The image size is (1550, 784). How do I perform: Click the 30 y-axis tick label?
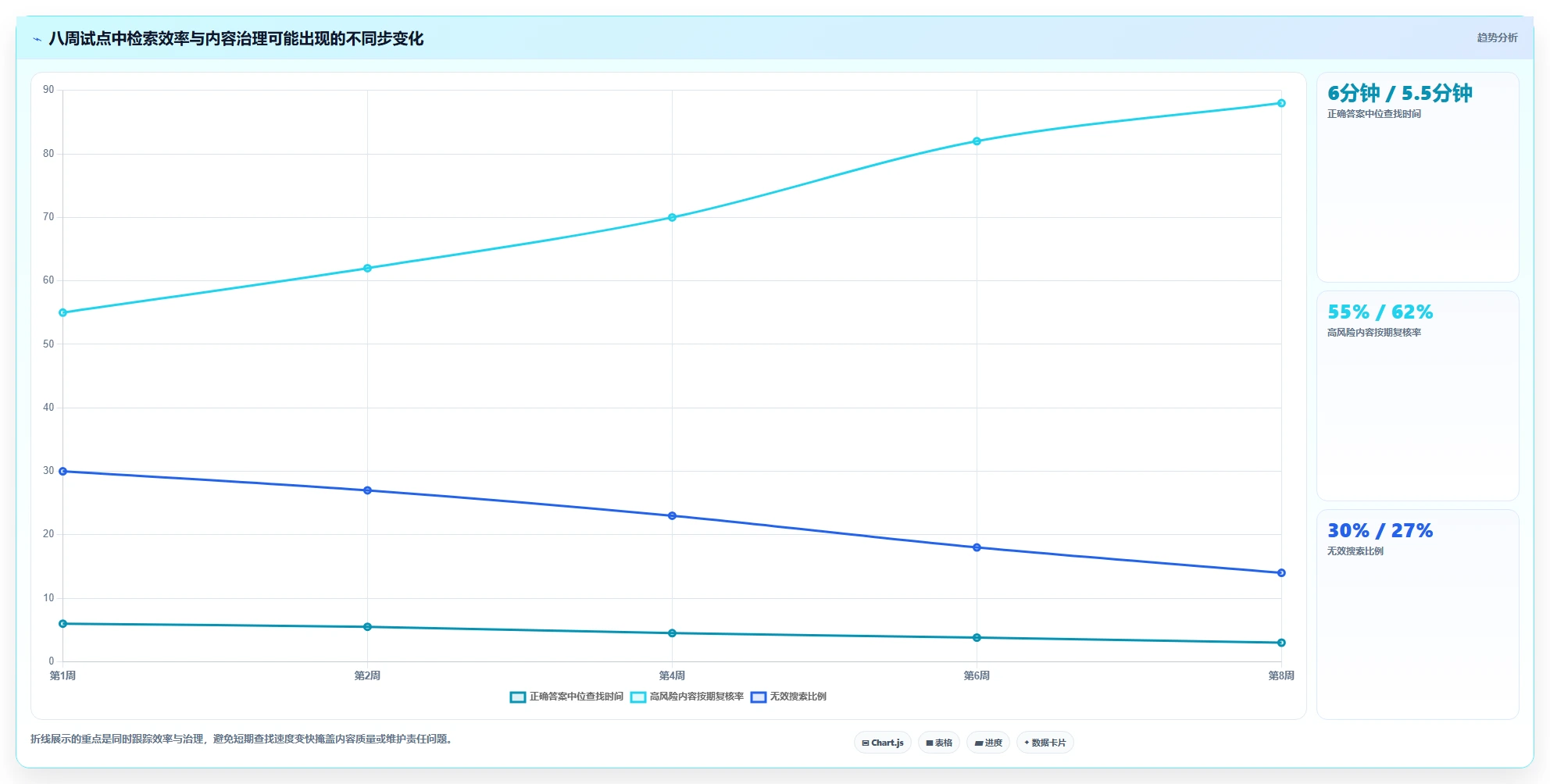(x=48, y=471)
